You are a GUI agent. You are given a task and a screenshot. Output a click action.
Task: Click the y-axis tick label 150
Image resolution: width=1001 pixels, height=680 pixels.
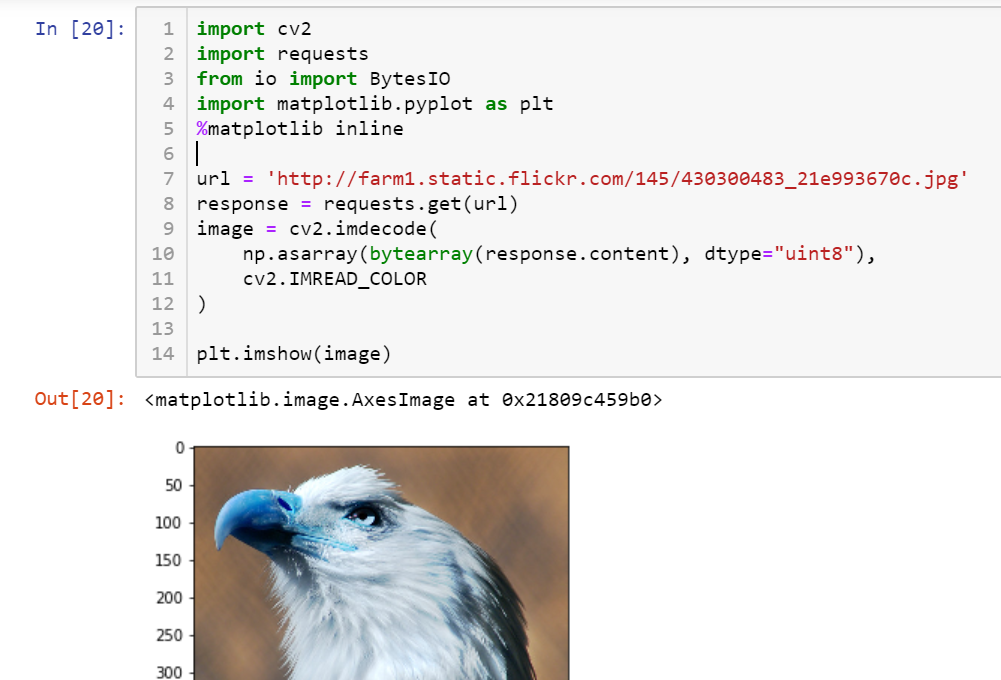[169, 560]
